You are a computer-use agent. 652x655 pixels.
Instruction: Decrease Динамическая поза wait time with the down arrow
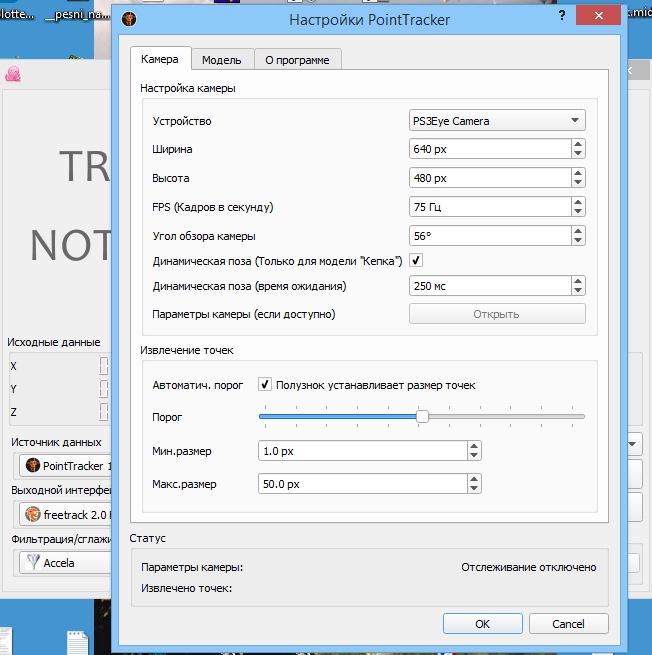point(578,290)
